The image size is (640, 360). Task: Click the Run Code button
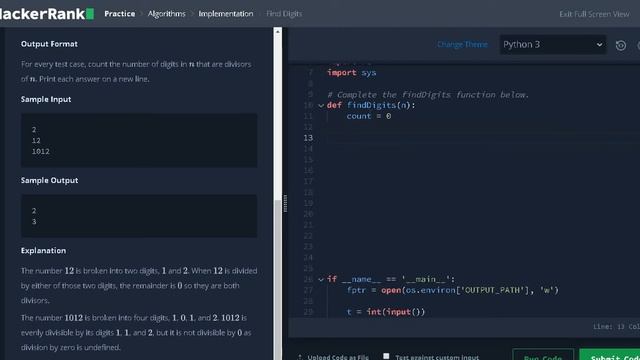[x=543, y=355]
